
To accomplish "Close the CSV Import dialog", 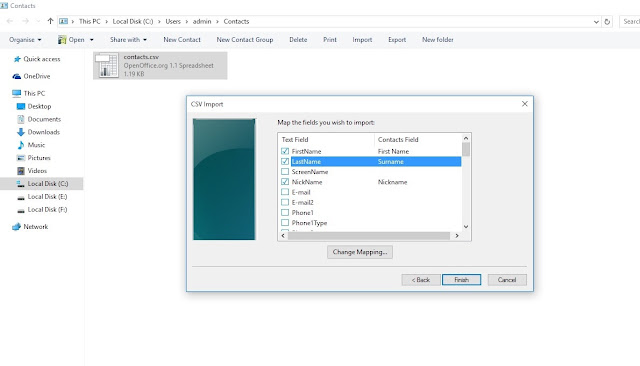I will click(524, 104).
